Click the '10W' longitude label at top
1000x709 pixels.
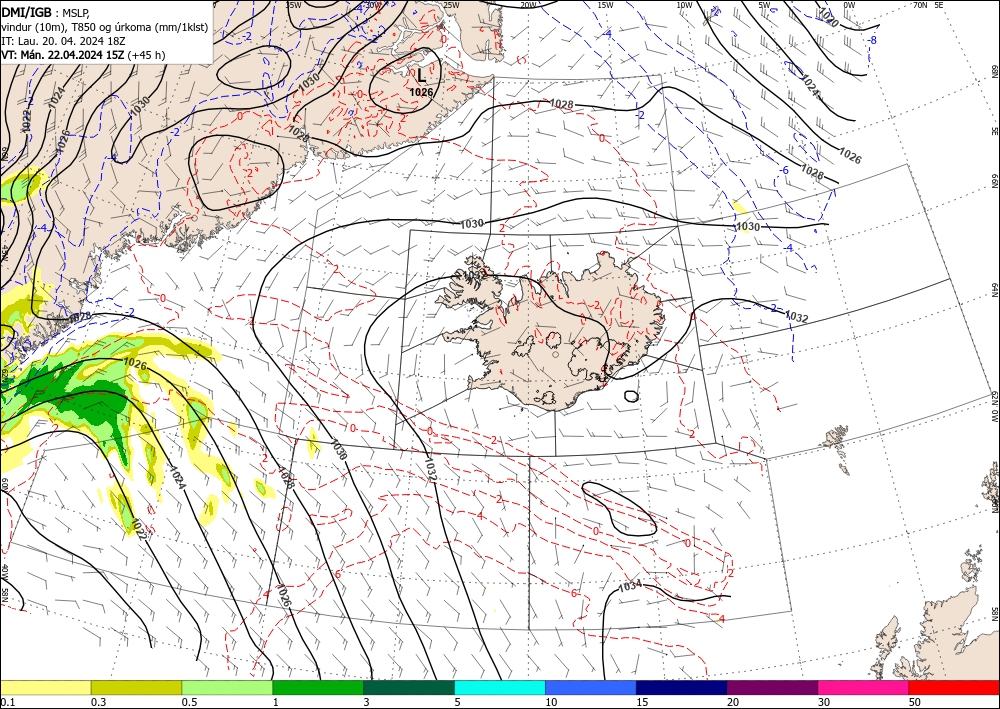[x=684, y=5]
